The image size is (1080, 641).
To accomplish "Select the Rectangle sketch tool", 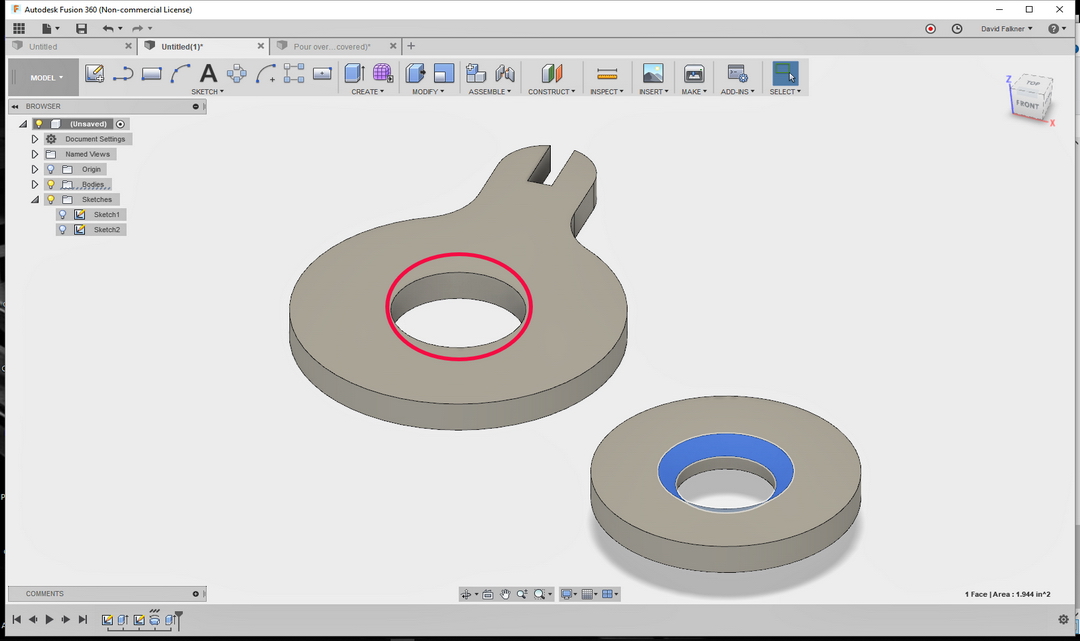I will [x=151, y=73].
